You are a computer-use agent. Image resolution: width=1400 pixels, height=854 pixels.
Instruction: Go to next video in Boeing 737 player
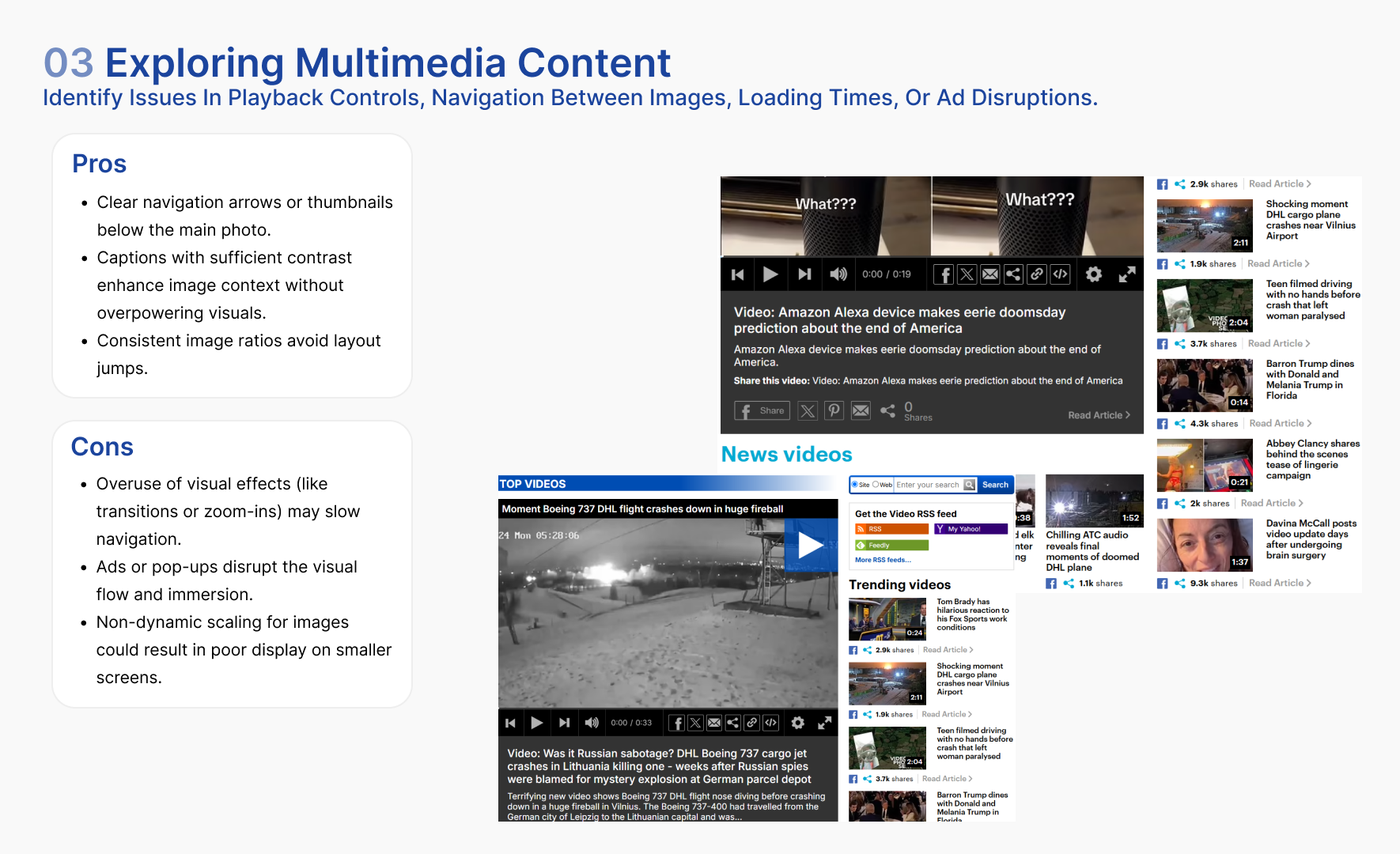(x=564, y=723)
